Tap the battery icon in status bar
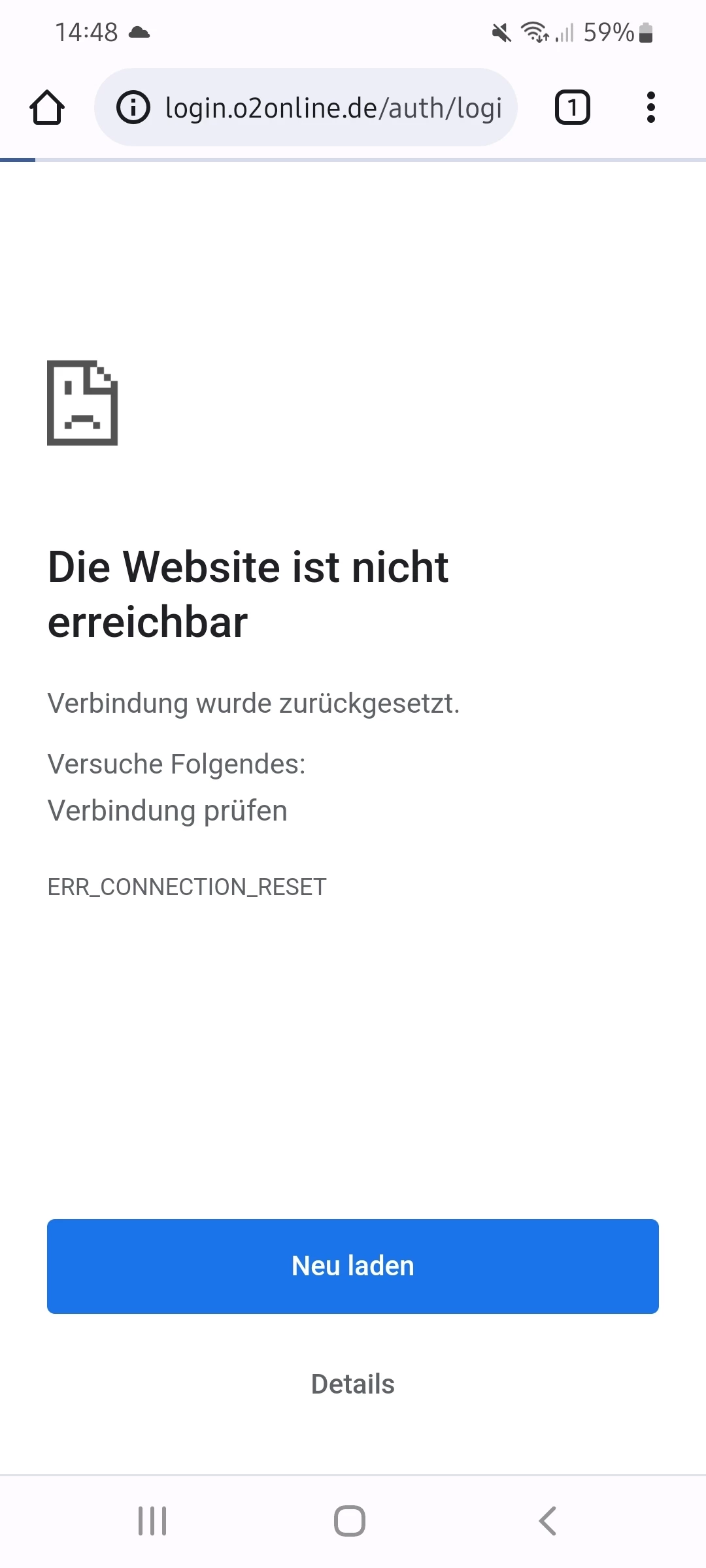 [645, 32]
